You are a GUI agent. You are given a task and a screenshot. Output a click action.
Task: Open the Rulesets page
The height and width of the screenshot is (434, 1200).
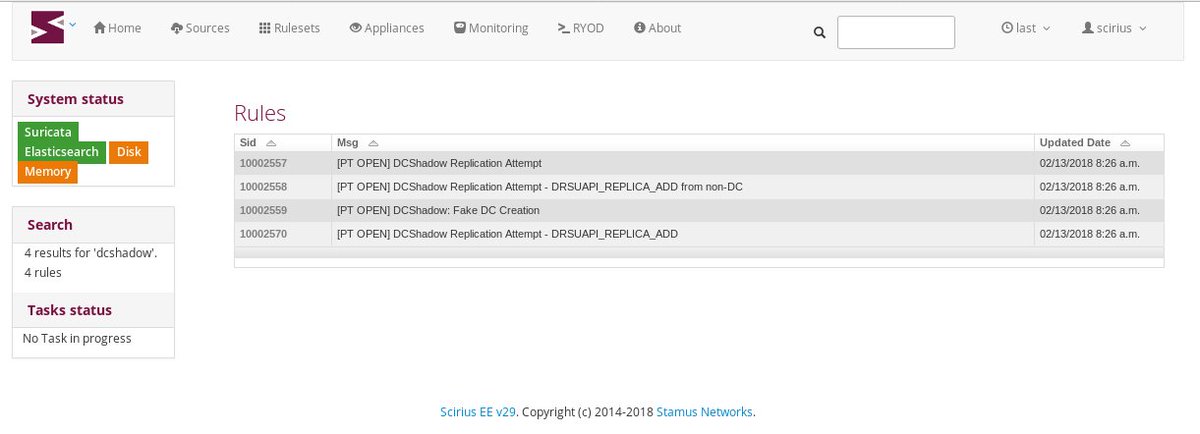click(x=289, y=28)
